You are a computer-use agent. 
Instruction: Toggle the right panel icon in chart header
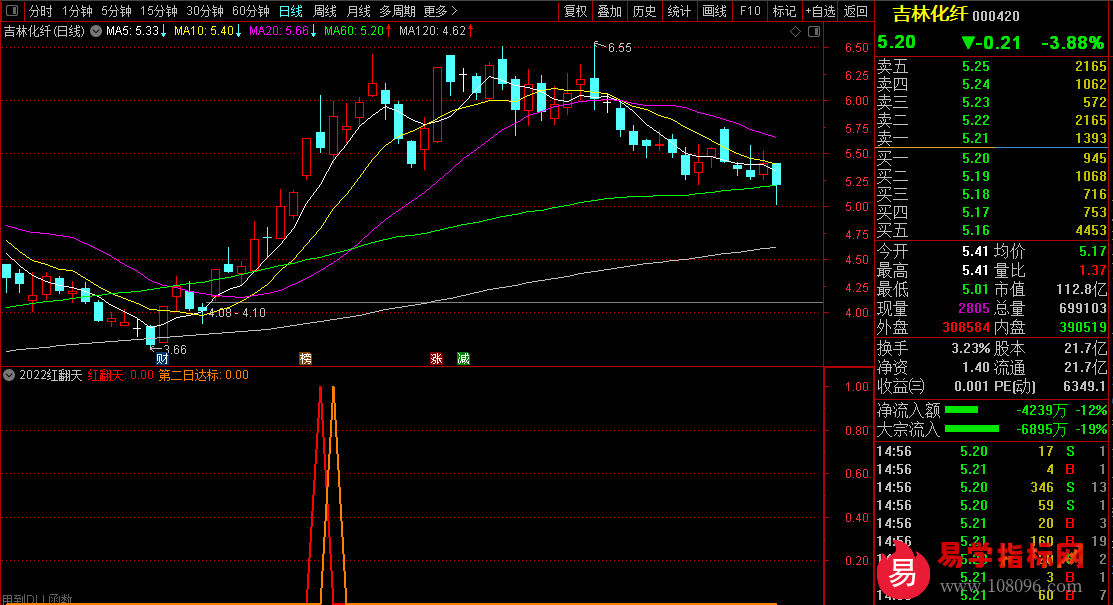click(x=813, y=31)
